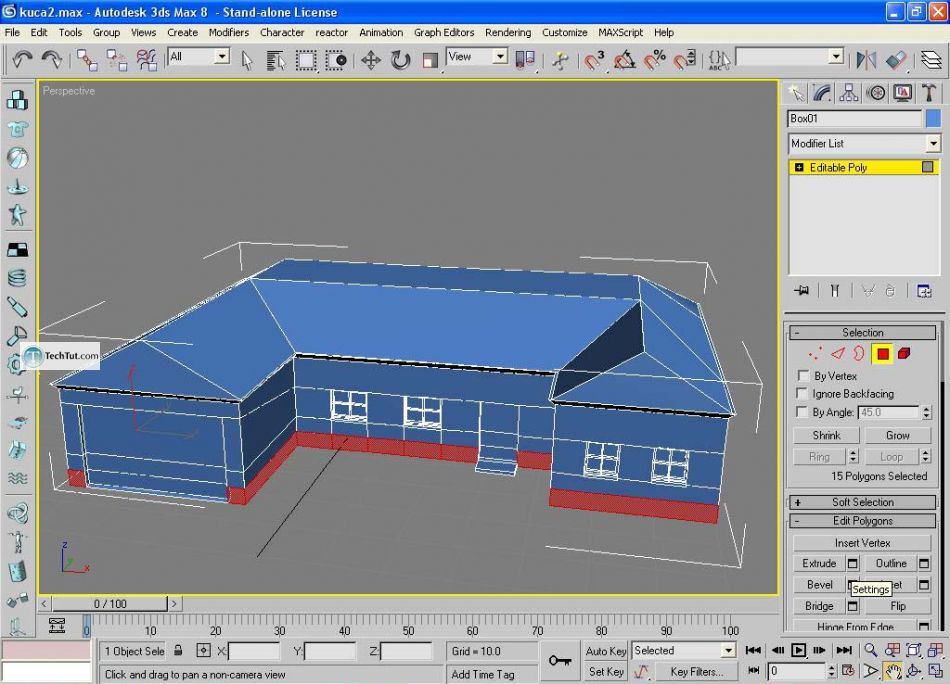Click the Mirror tool icon
Viewport: 950px width, 684px height.
865,60
